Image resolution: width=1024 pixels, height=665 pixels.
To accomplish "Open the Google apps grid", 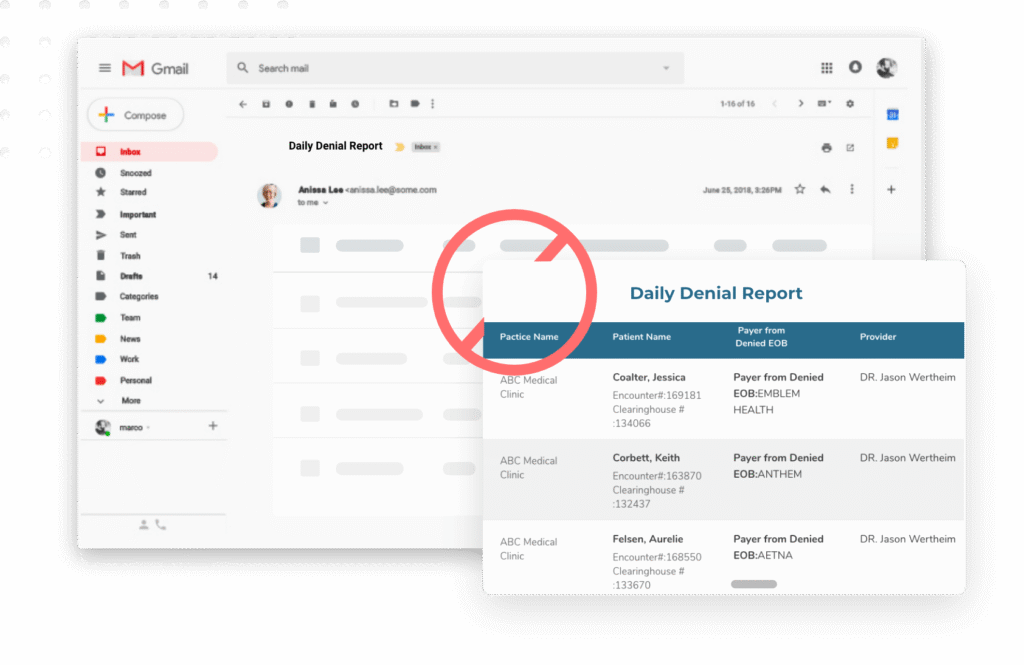I will point(827,67).
